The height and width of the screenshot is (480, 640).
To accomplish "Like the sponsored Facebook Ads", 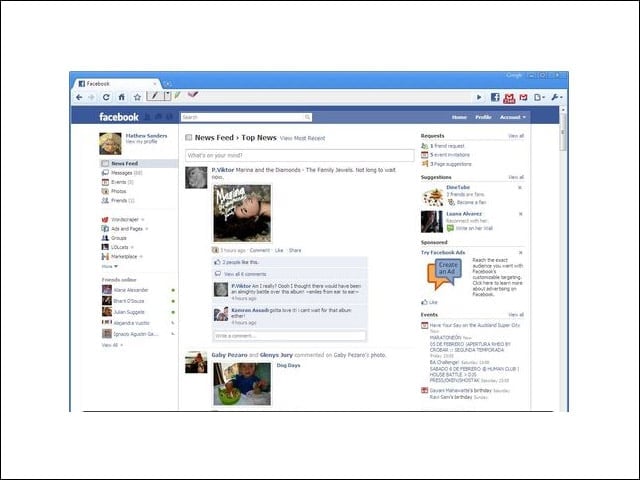I will pyautogui.click(x=429, y=302).
